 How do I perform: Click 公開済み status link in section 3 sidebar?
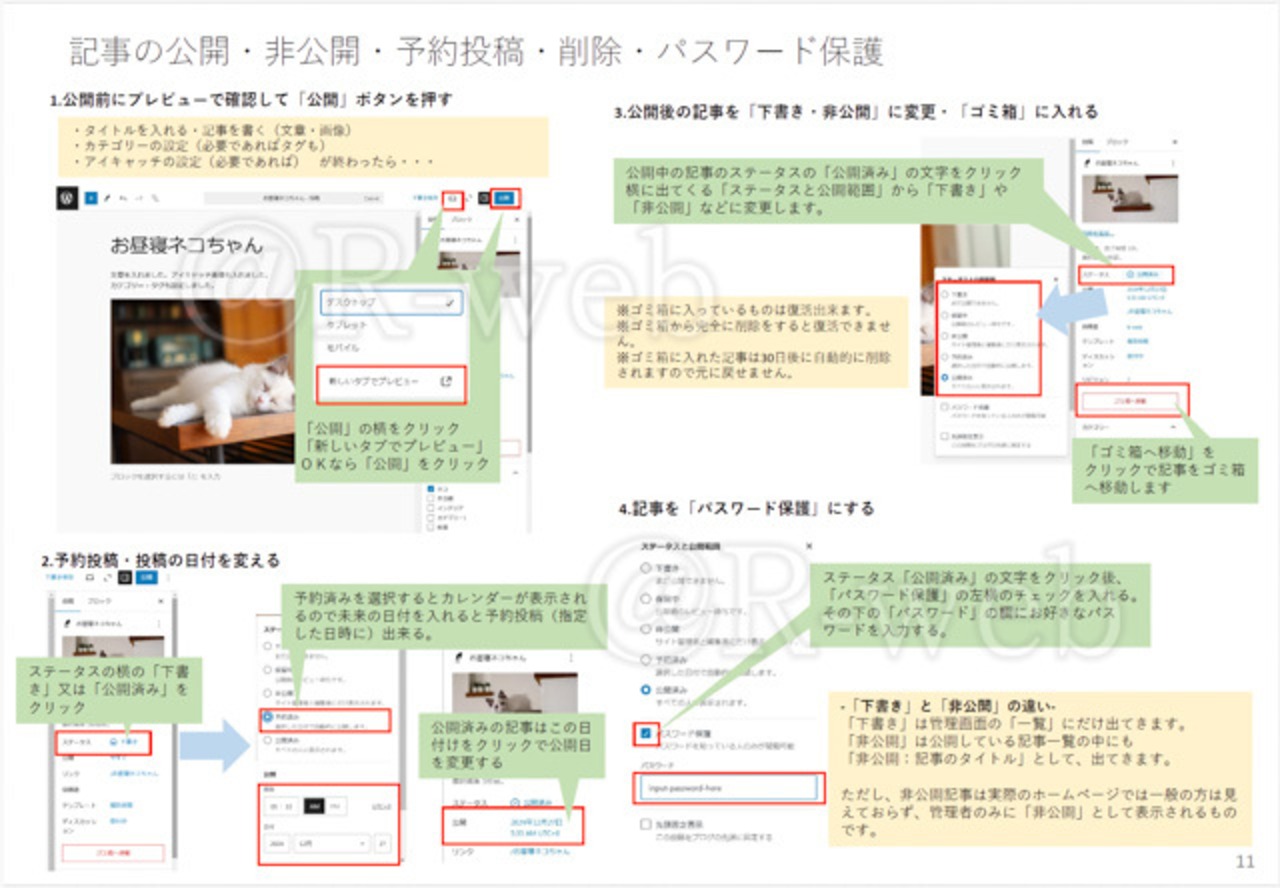coord(1142,274)
